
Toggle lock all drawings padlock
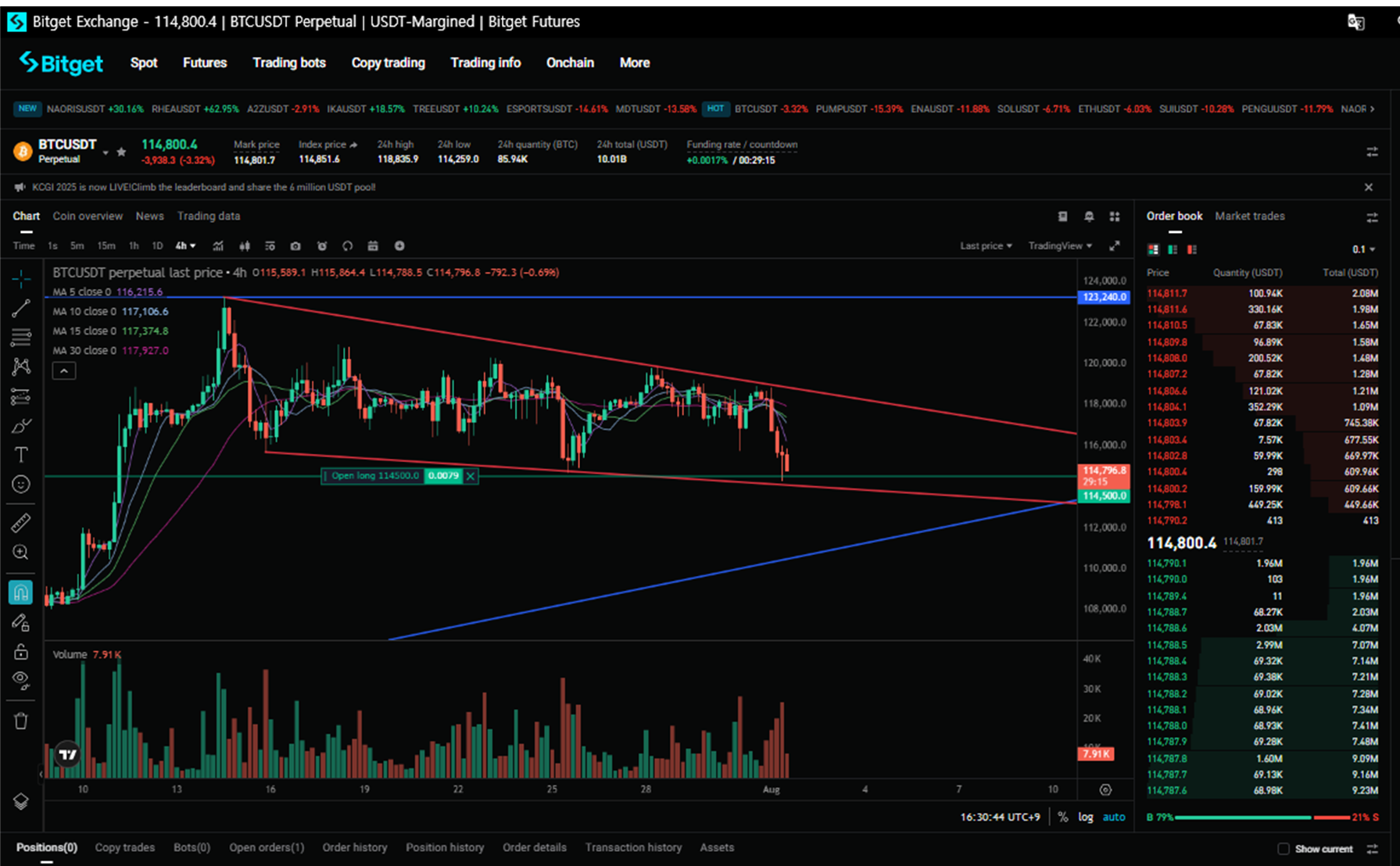[x=21, y=652]
